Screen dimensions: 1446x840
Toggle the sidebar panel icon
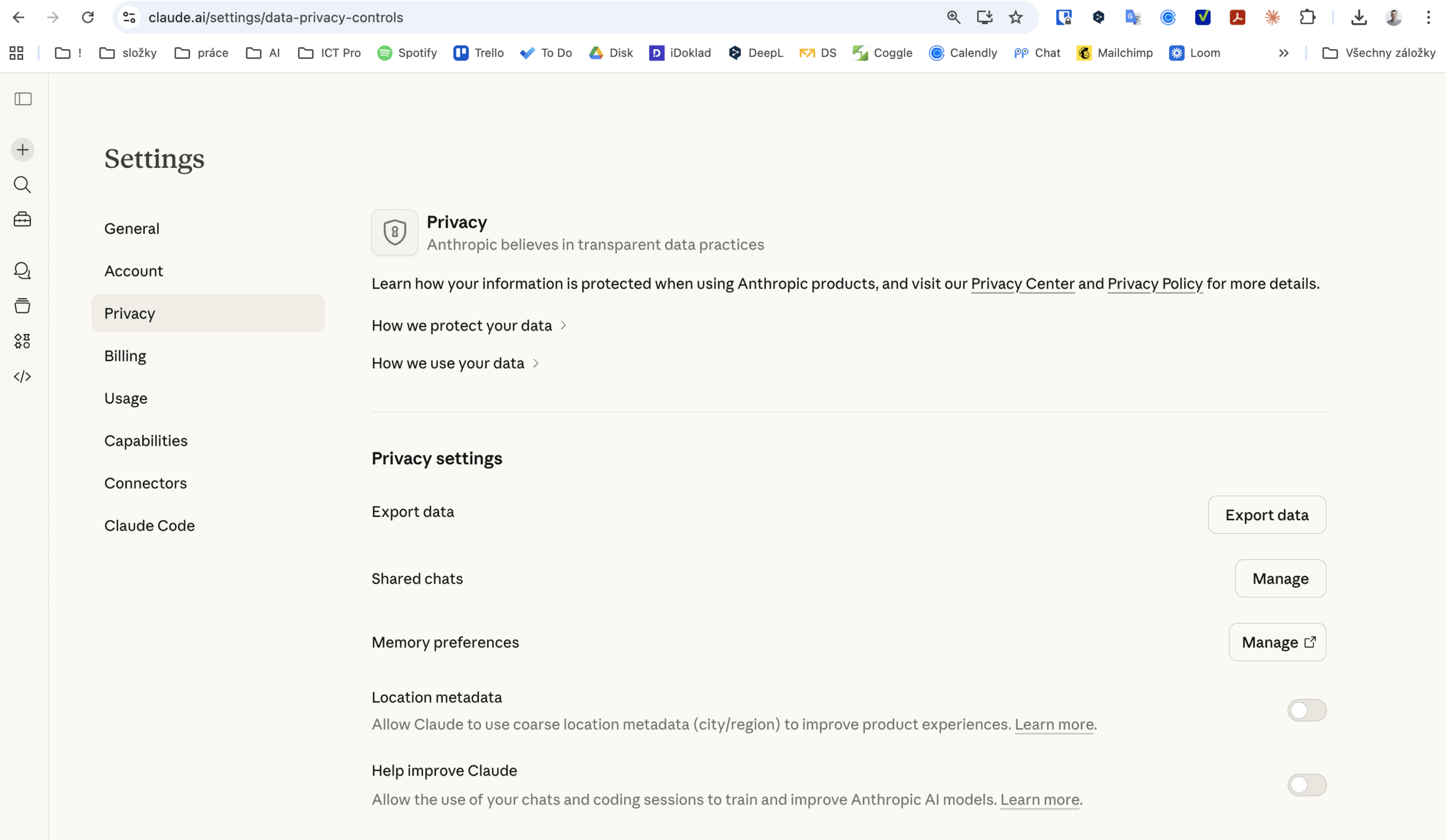click(x=23, y=99)
